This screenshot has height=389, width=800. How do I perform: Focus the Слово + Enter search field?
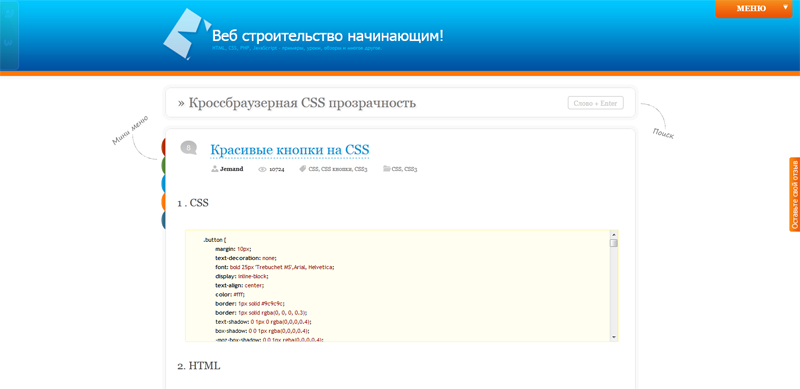pyautogui.click(x=595, y=103)
